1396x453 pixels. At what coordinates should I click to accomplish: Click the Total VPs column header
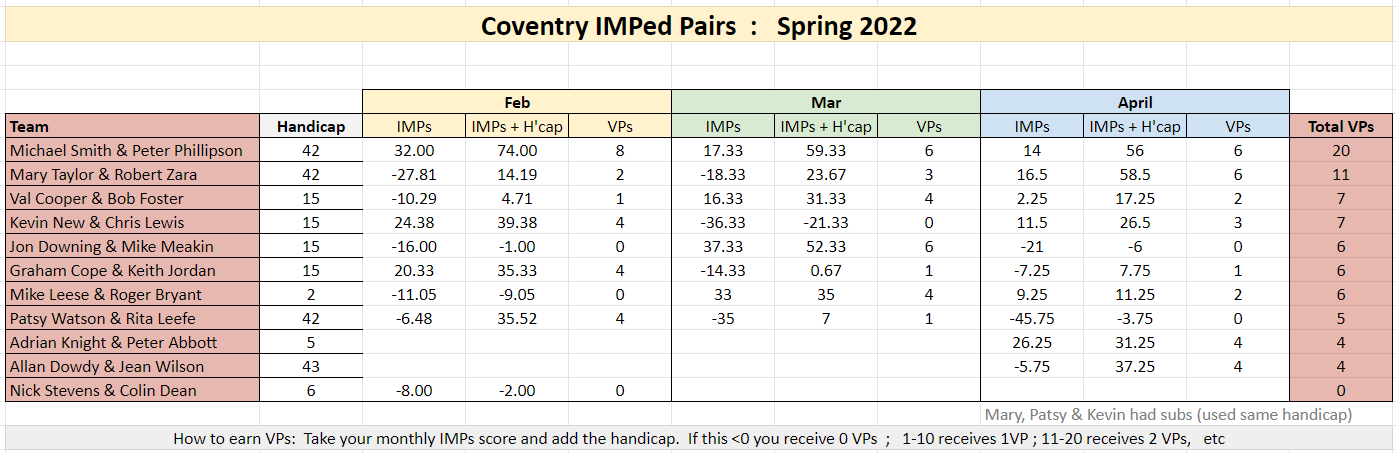click(x=1341, y=127)
